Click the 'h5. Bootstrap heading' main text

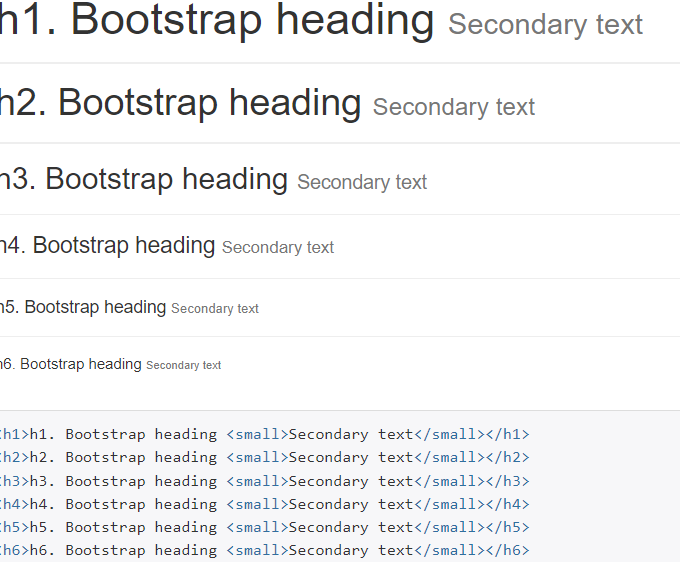click(x=83, y=307)
